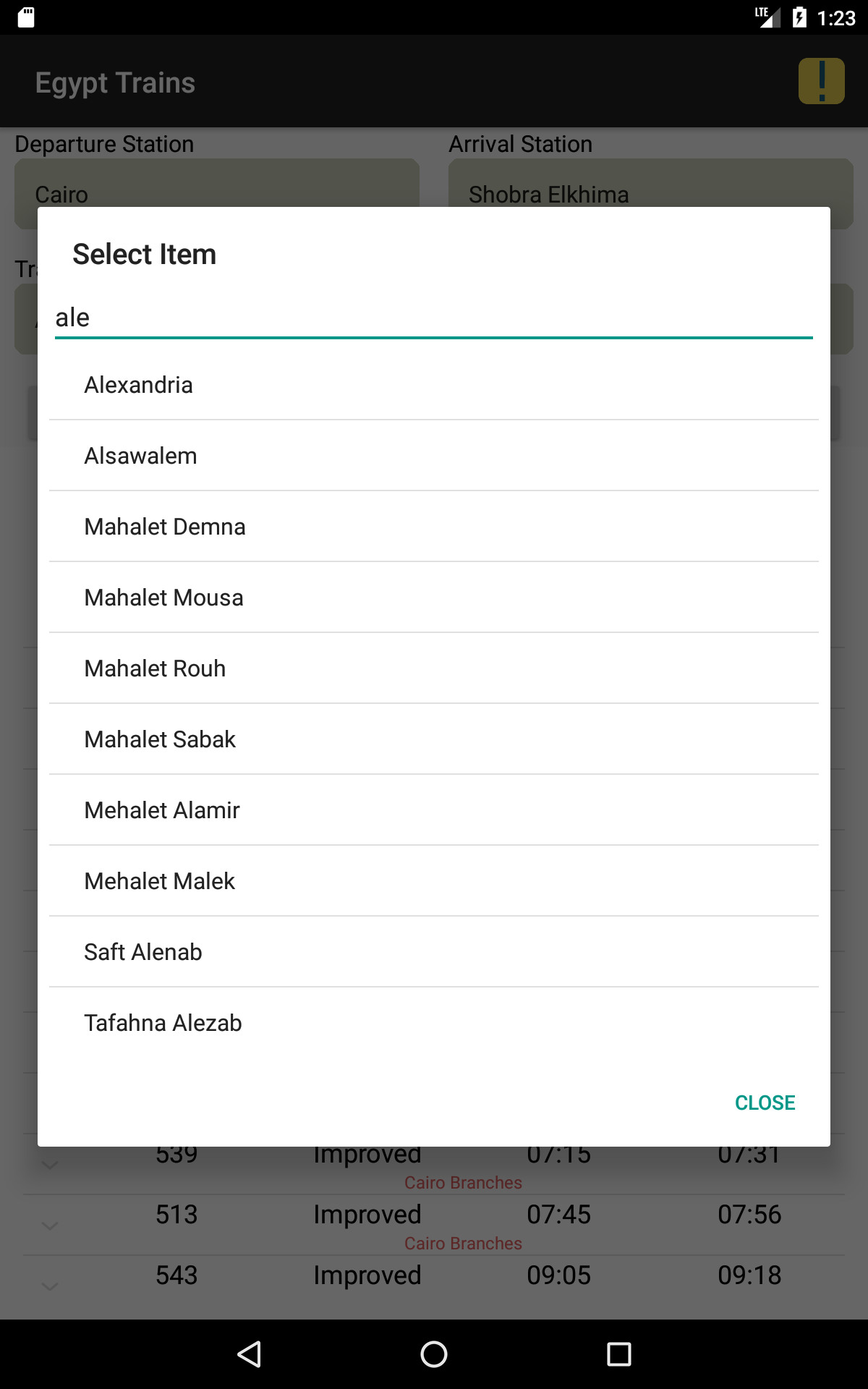The width and height of the screenshot is (868, 1389).
Task: Tap the yellow exclamation alert icon
Action: 821,81
